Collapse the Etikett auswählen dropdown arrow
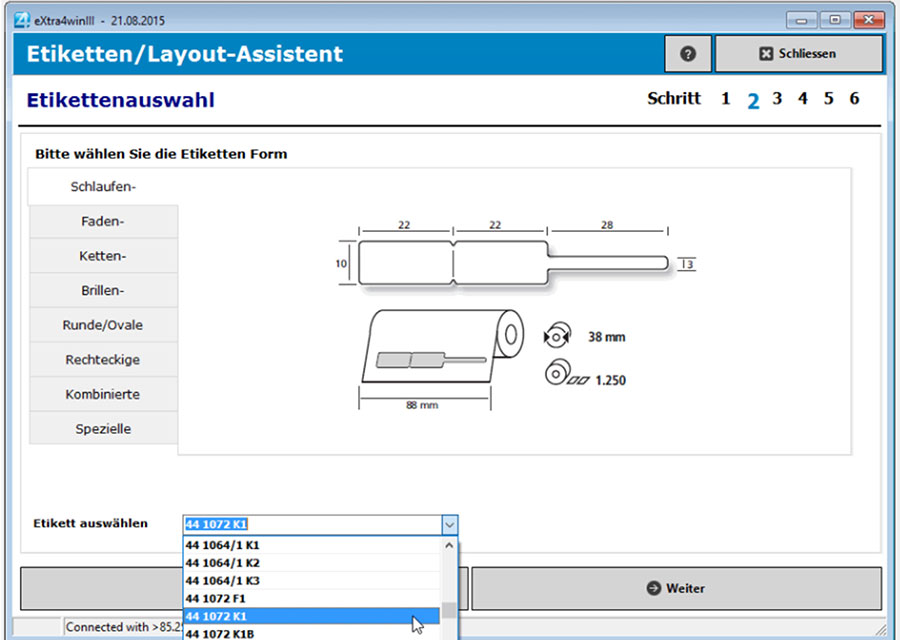 pyautogui.click(x=449, y=524)
